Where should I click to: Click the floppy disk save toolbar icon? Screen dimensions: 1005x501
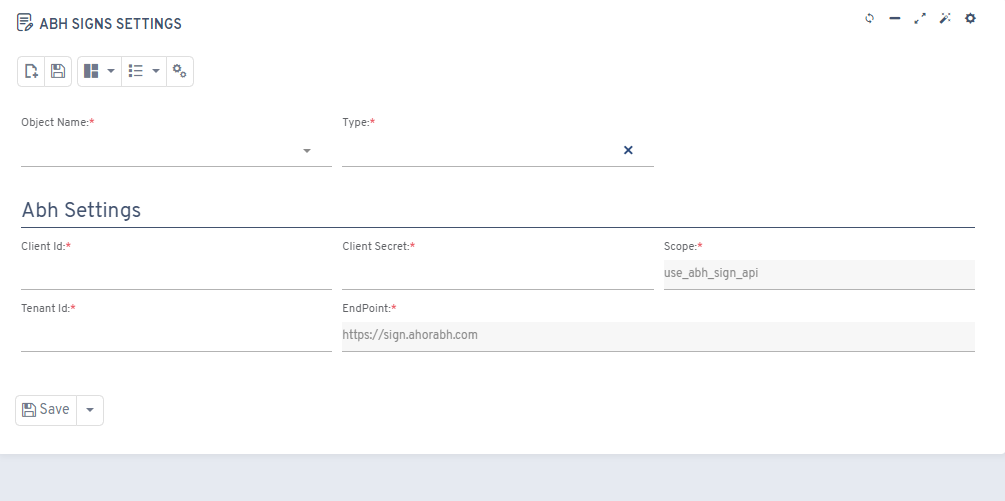(58, 71)
